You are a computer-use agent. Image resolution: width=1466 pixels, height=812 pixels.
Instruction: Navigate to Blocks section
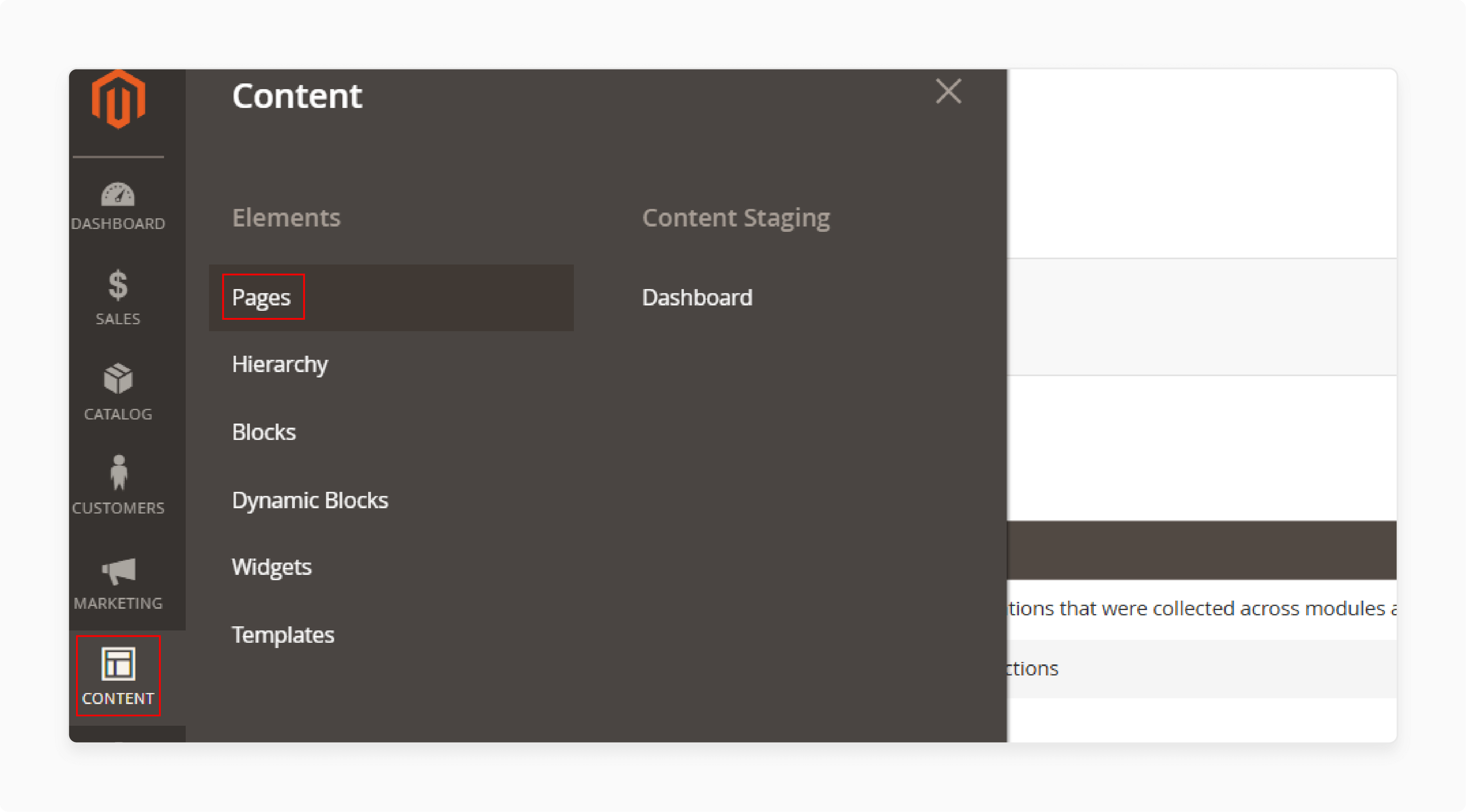[262, 431]
